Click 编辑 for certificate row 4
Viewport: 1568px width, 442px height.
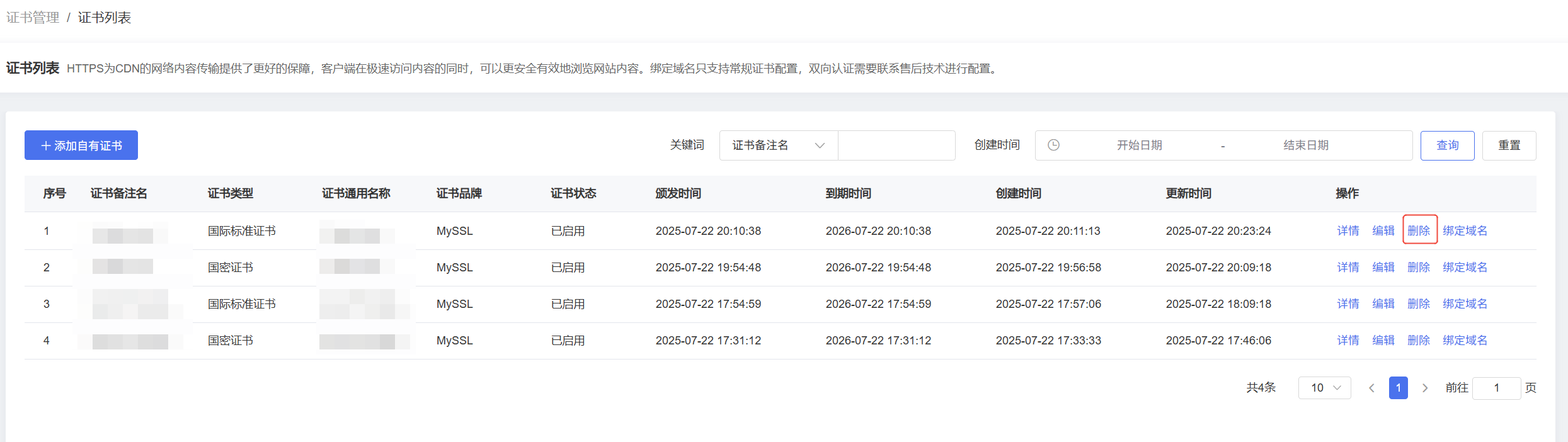1383,341
